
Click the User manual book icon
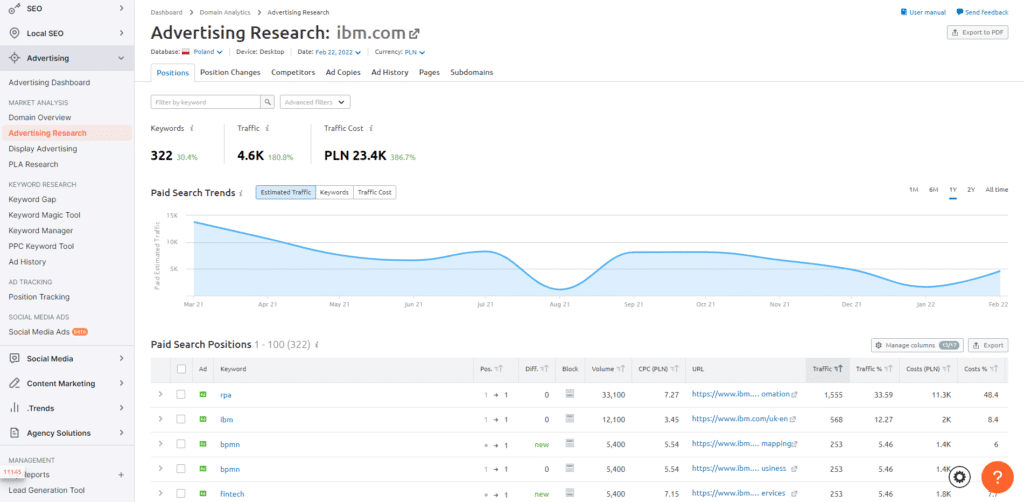pos(904,12)
